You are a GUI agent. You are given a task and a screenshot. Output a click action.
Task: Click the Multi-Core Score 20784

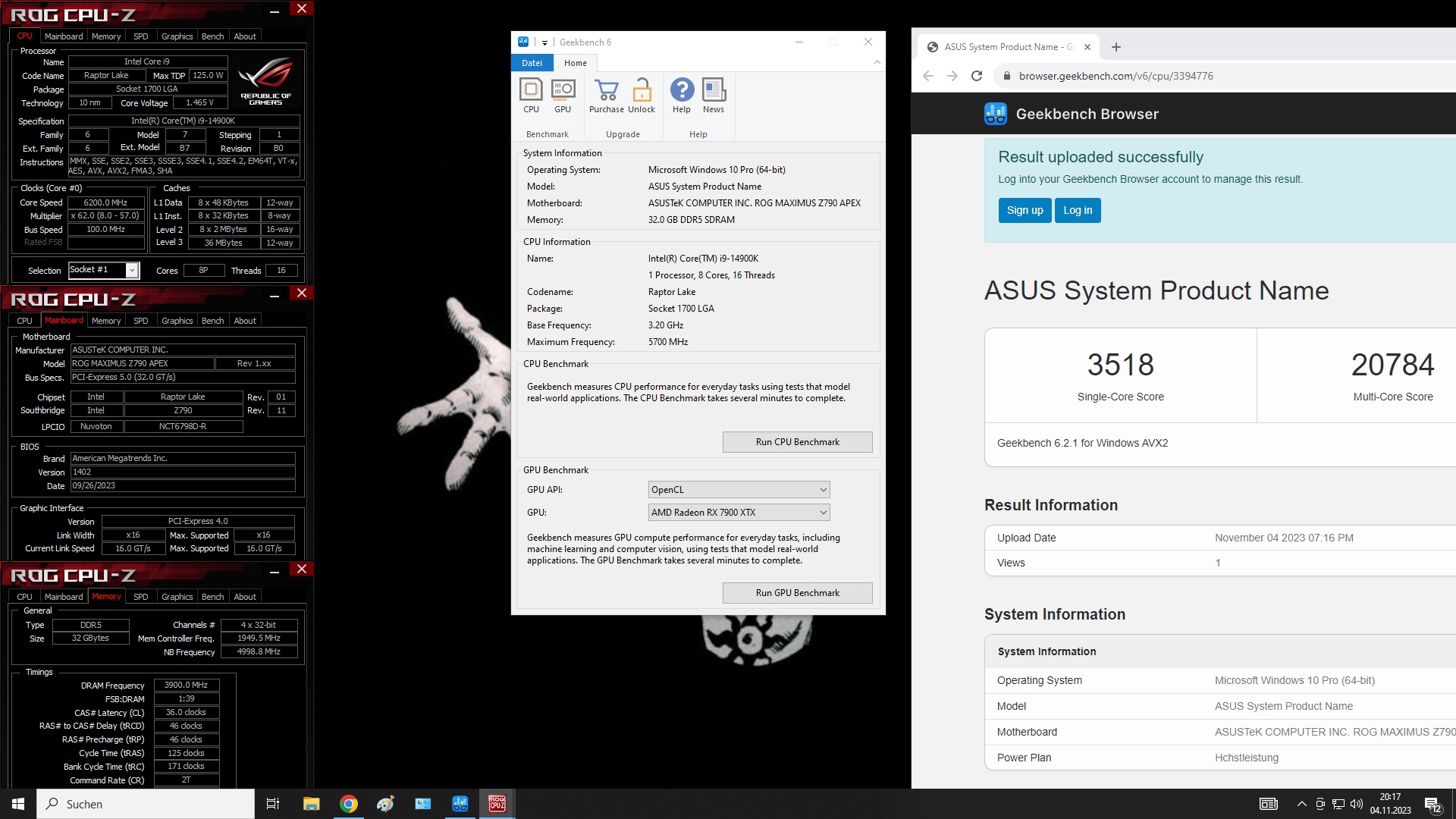point(1393,366)
